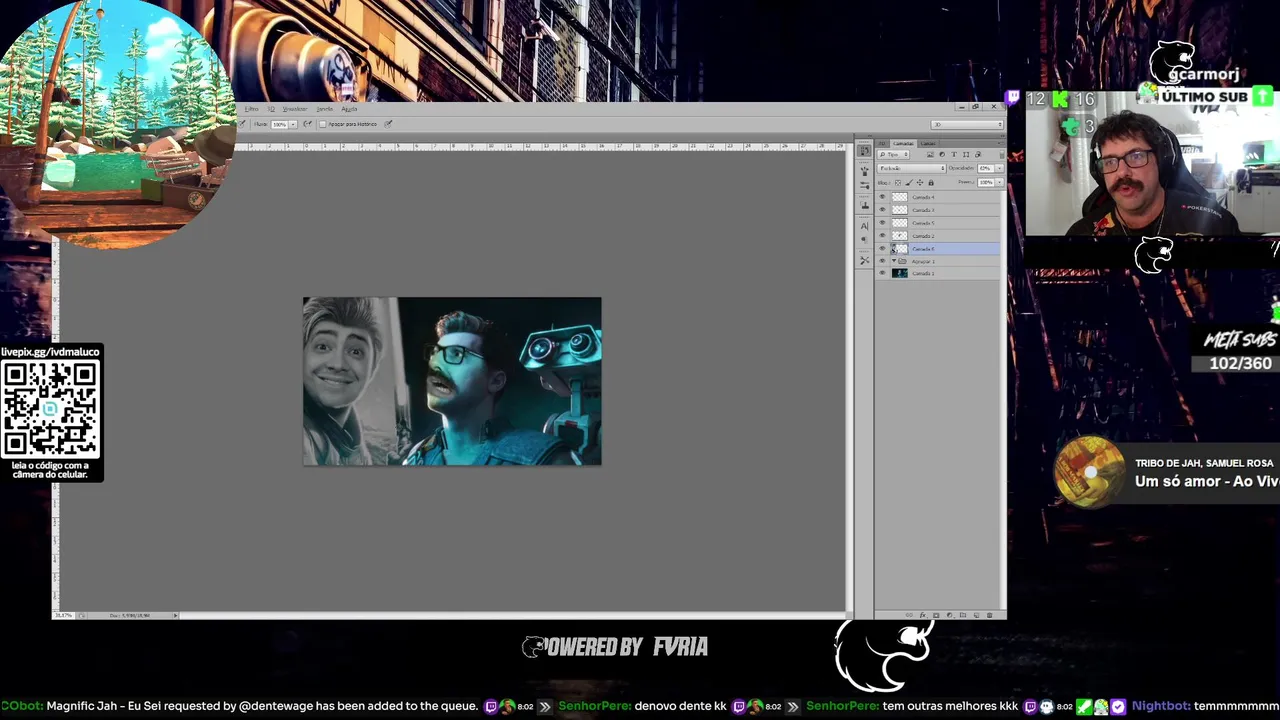Filter layers by smart object icon

977,155
